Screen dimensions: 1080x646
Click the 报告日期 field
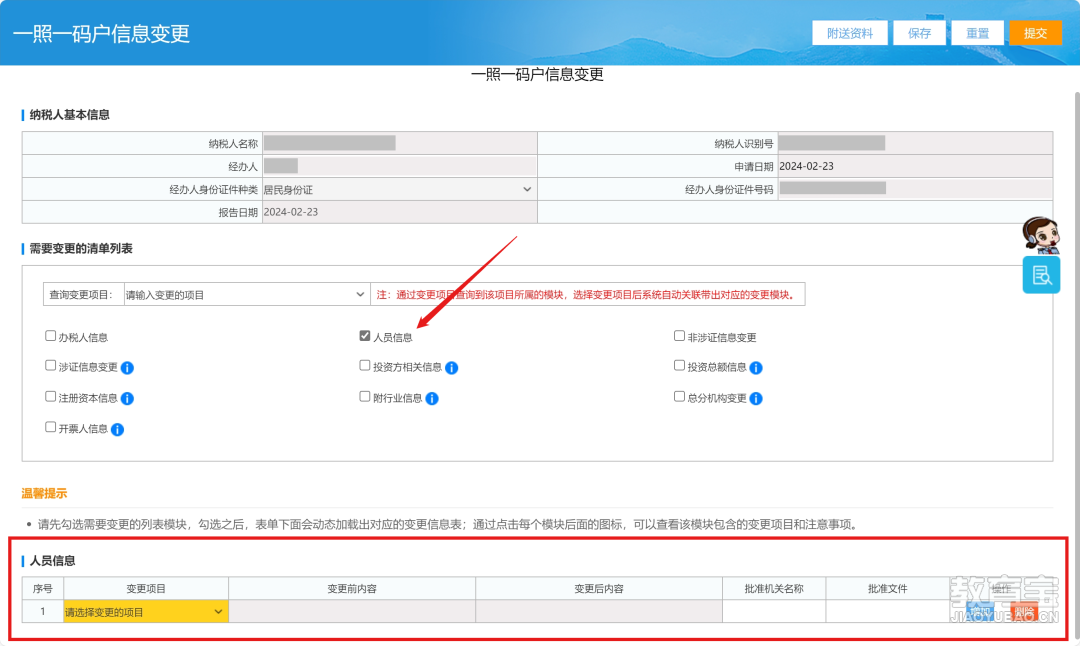click(x=399, y=212)
